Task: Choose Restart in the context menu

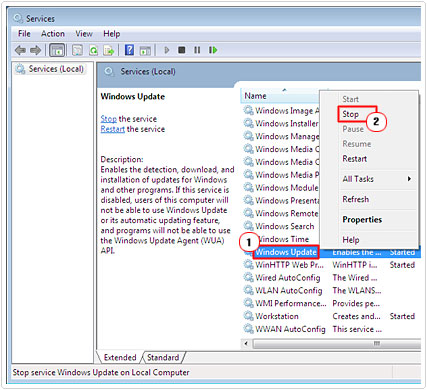Action: pyautogui.click(x=355, y=159)
